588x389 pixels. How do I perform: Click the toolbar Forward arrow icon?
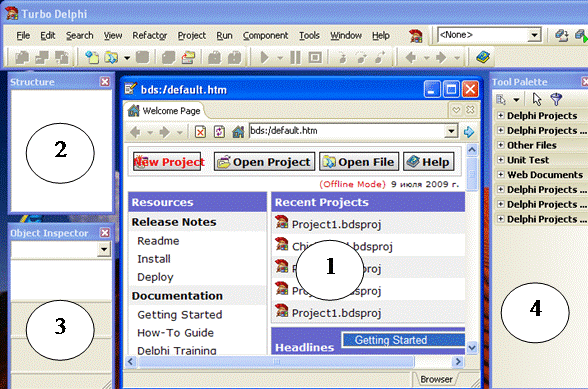pyautogui.click(x=441, y=58)
